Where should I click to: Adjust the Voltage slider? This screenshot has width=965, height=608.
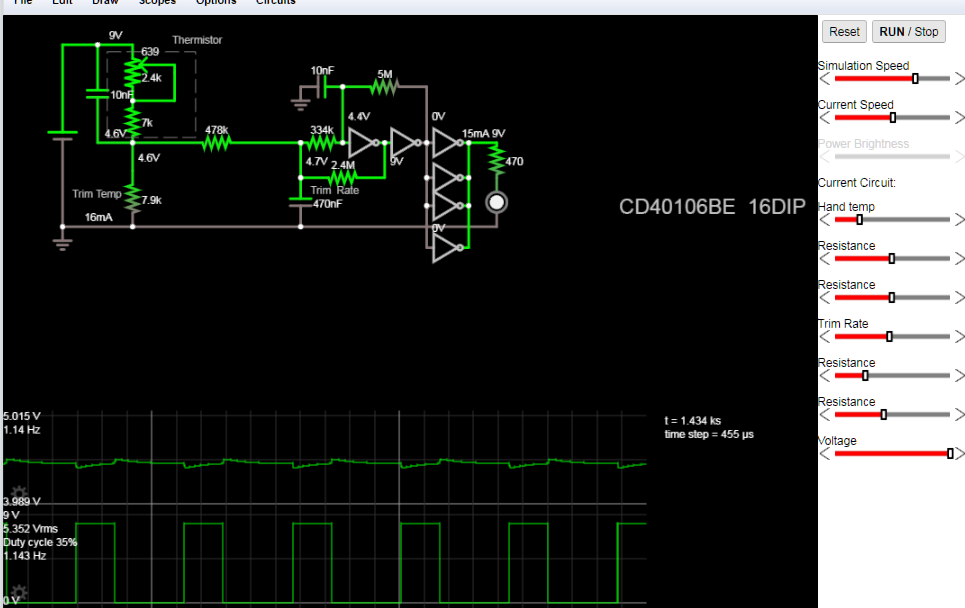pos(892,454)
